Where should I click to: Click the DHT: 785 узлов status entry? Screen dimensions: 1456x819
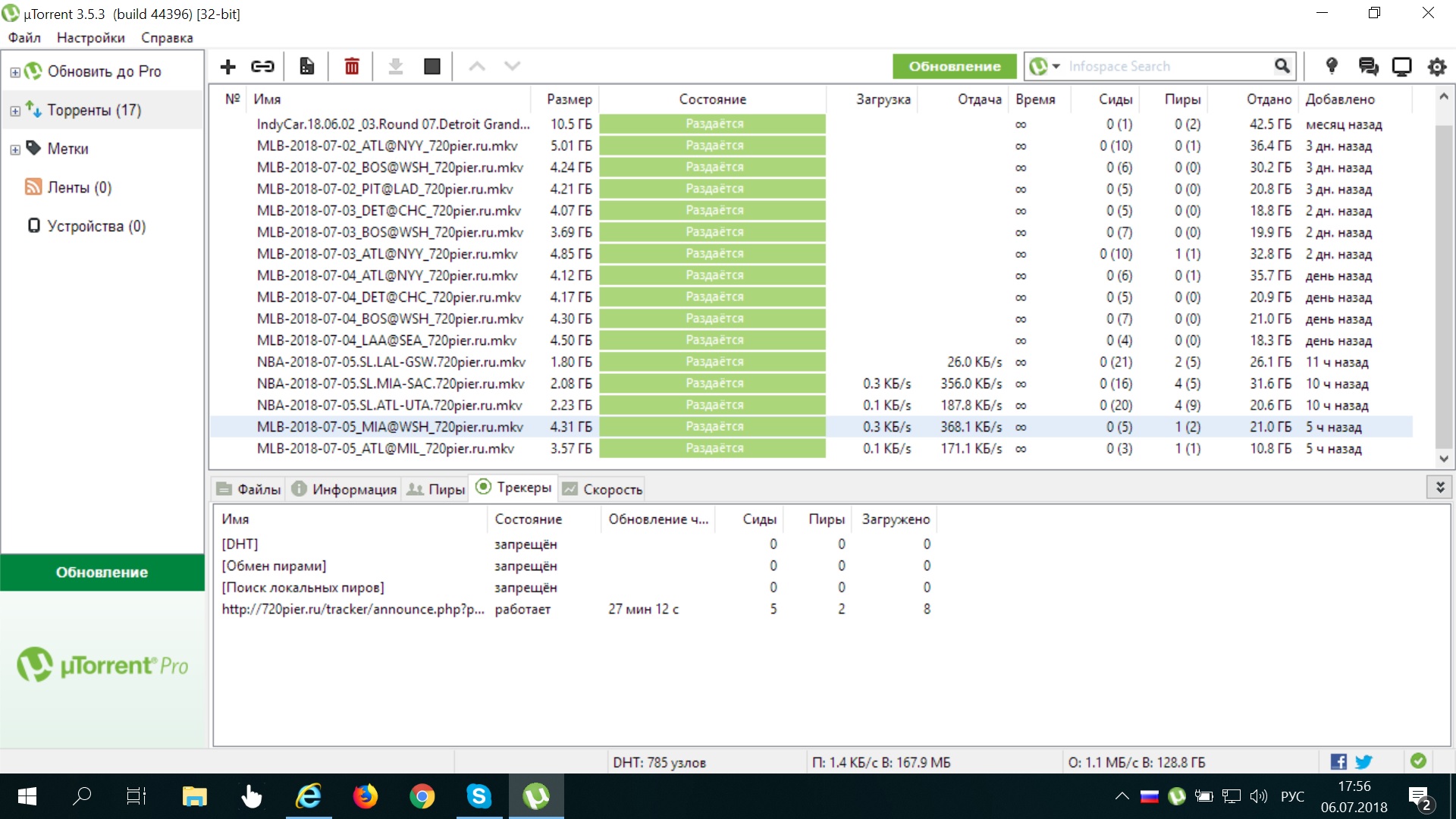click(660, 762)
